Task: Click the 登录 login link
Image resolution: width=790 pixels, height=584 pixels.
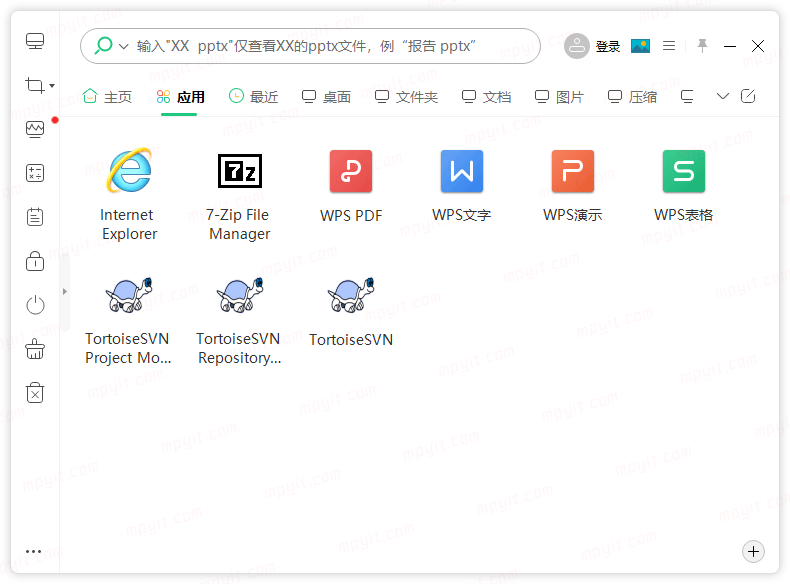Action: click(x=608, y=46)
